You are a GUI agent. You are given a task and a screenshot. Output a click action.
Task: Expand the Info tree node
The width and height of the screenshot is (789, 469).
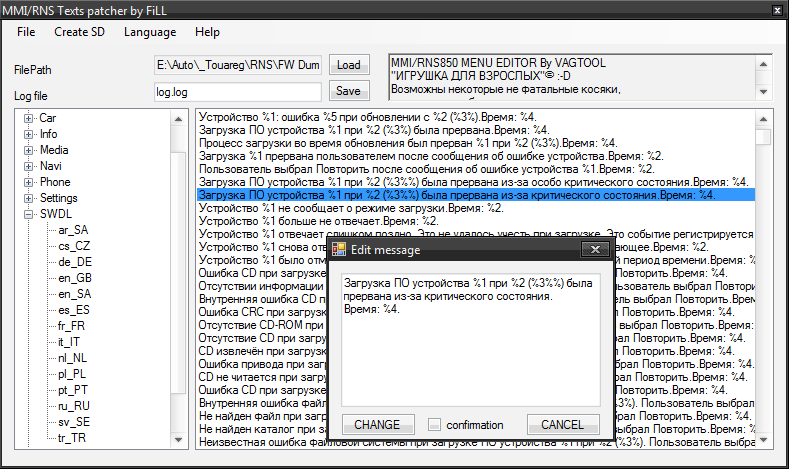[x=29, y=134]
